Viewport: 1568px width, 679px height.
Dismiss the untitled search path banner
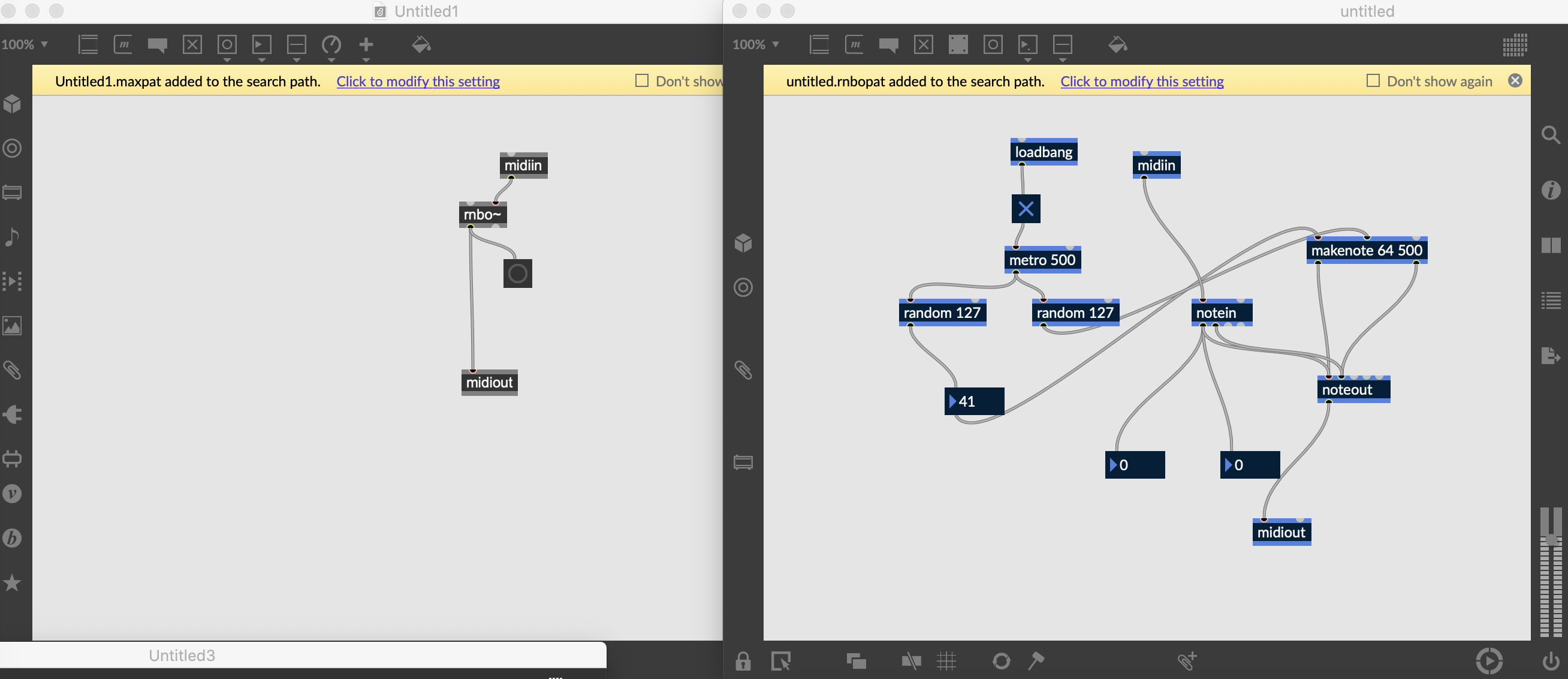coord(1515,80)
